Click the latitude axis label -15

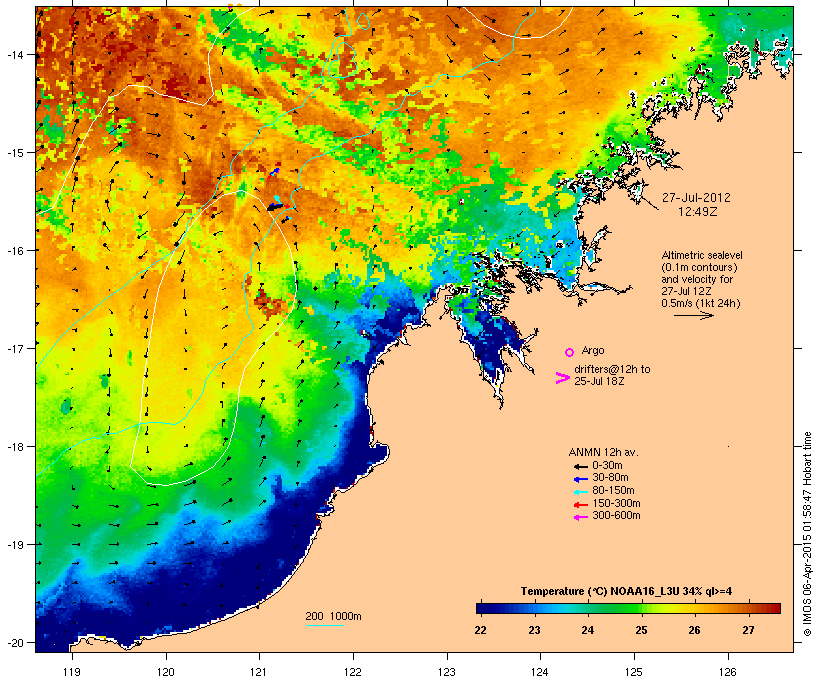tap(15, 152)
